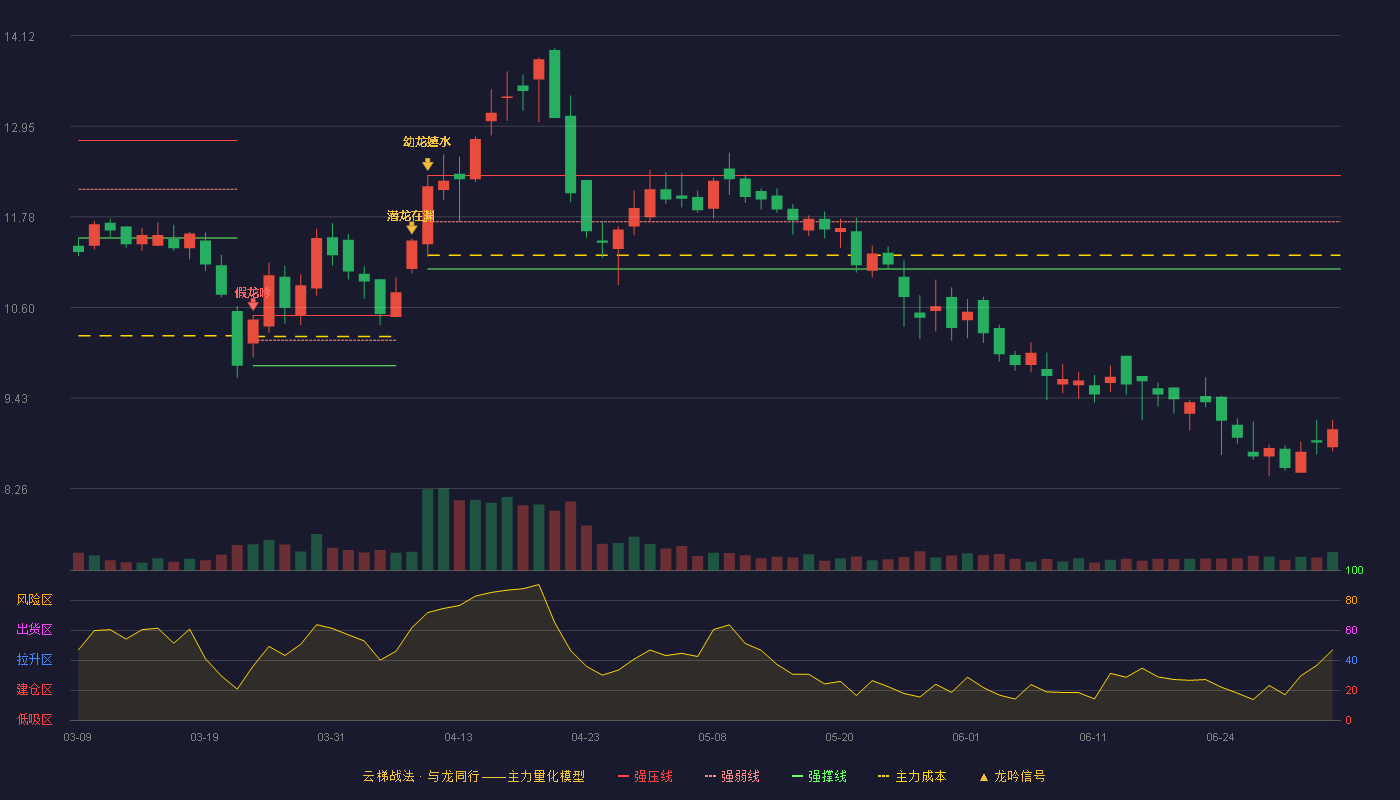Toggle the 主力成本 legend entry

pos(911,776)
